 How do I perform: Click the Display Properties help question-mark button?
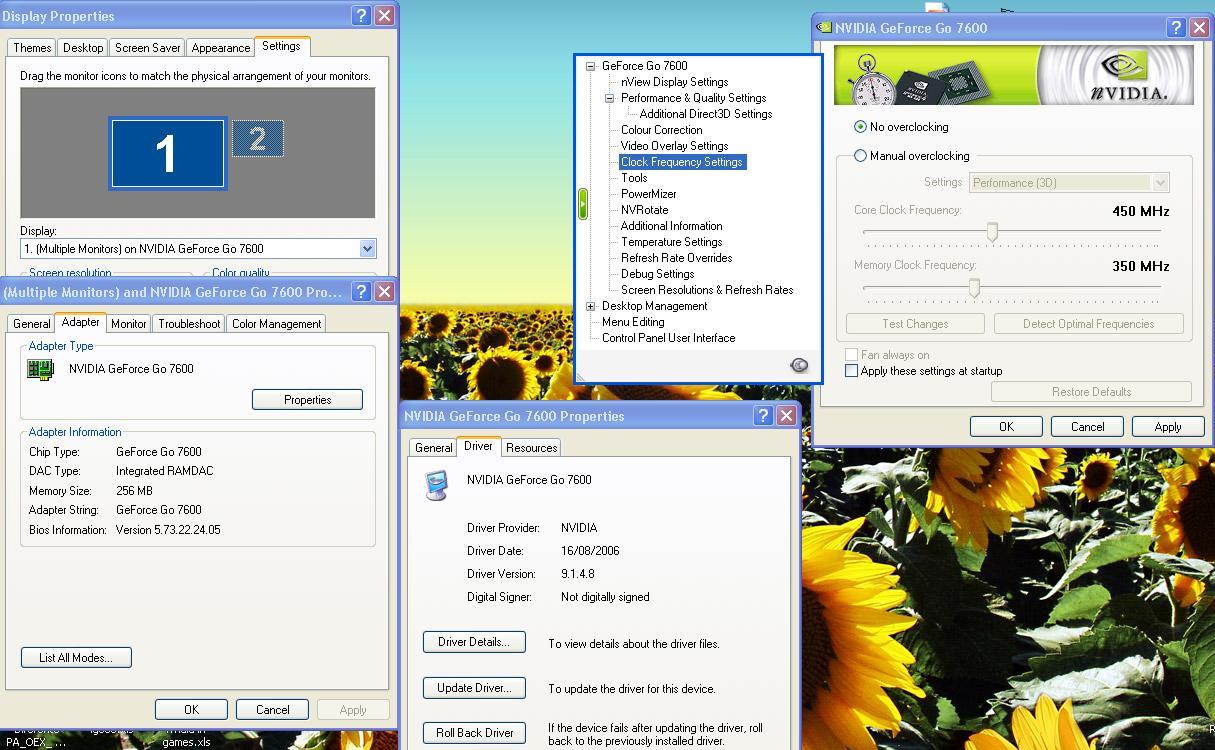point(361,16)
